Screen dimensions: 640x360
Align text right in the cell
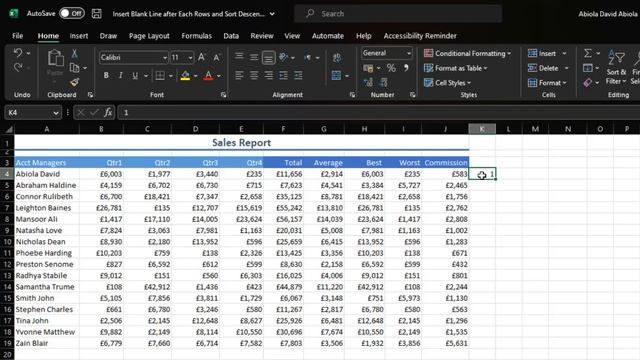(269, 75)
